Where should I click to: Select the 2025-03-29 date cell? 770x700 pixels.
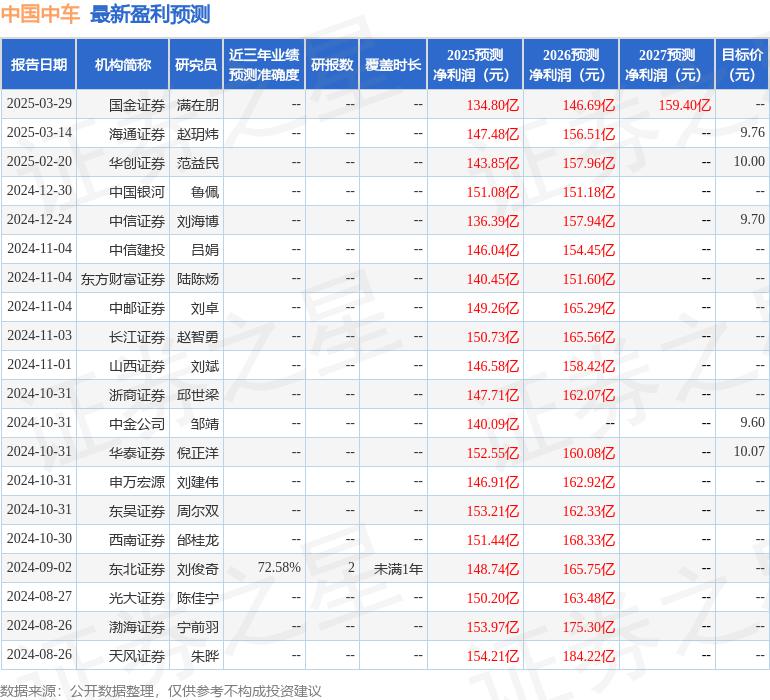[39, 104]
